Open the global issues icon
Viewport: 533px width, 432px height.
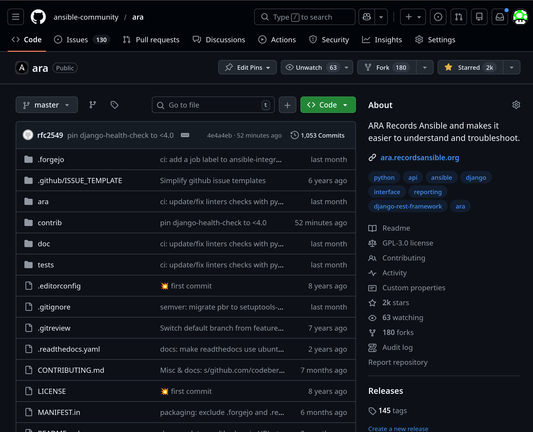tap(438, 17)
